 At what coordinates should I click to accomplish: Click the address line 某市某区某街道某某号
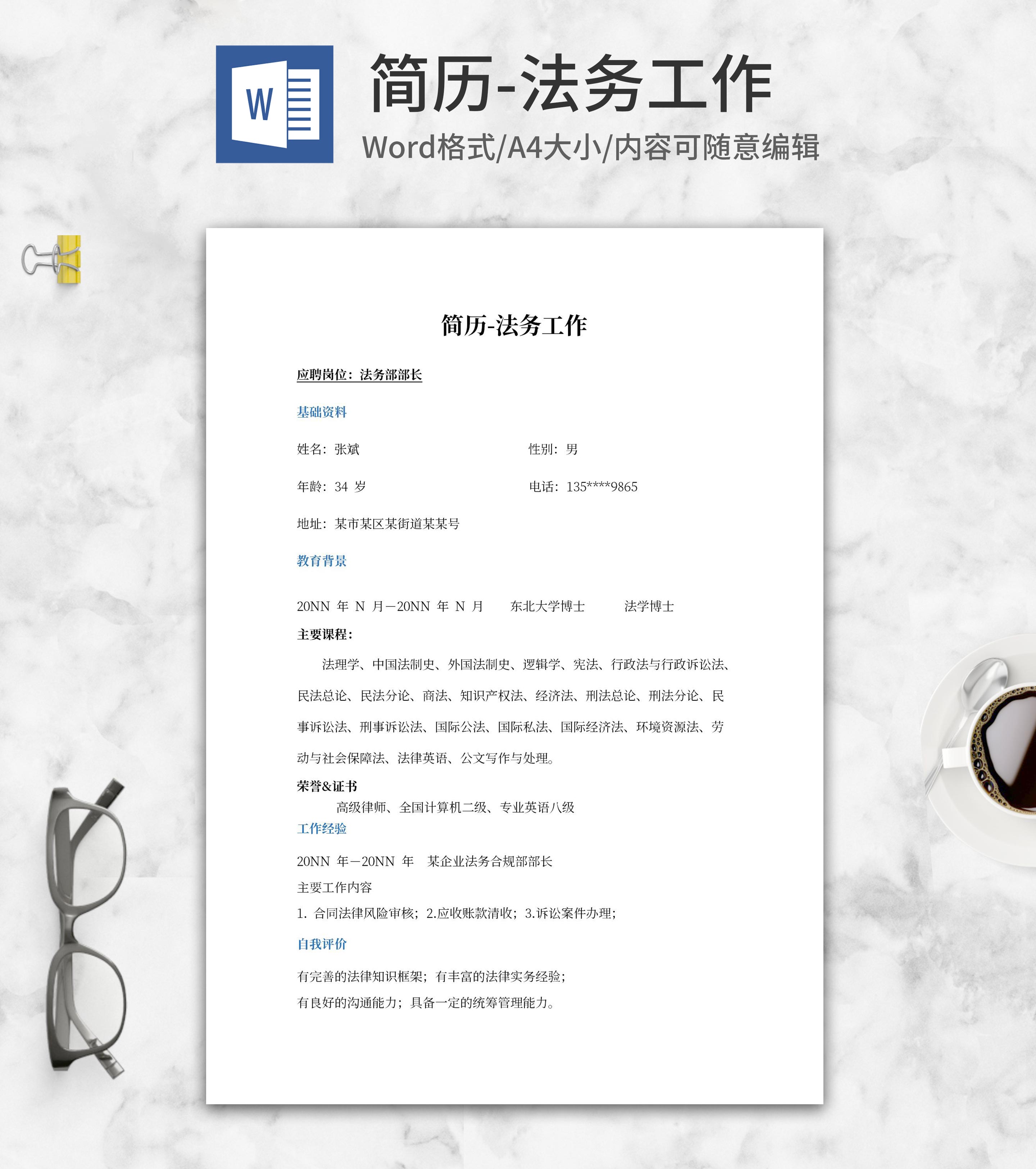coord(396,524)
